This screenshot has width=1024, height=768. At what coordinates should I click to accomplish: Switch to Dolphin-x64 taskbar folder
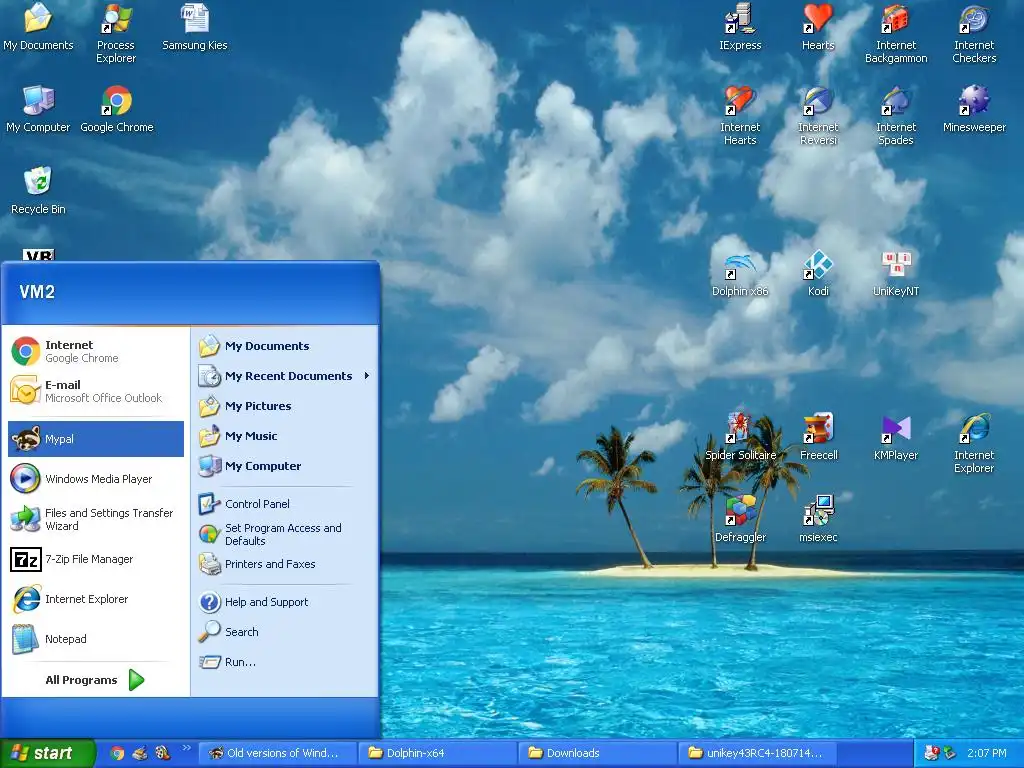(x=438, y=753)
